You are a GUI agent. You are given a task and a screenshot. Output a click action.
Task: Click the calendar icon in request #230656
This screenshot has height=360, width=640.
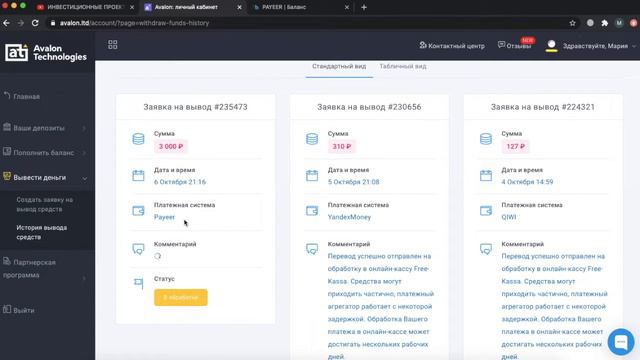[312, 176]
